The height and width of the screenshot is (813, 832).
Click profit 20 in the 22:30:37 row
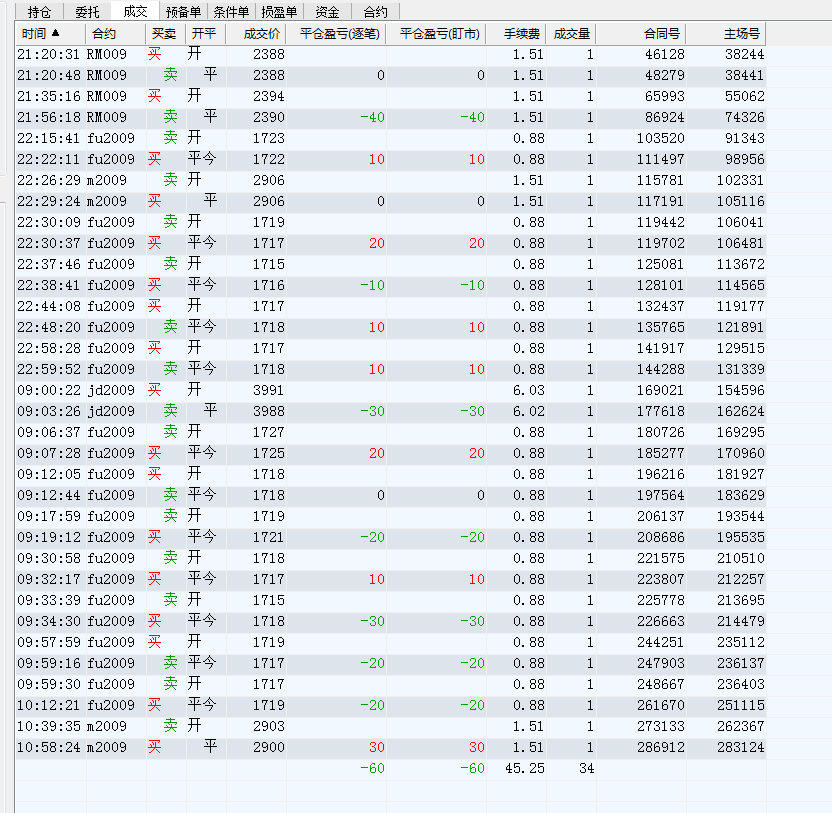click(377, 244)
